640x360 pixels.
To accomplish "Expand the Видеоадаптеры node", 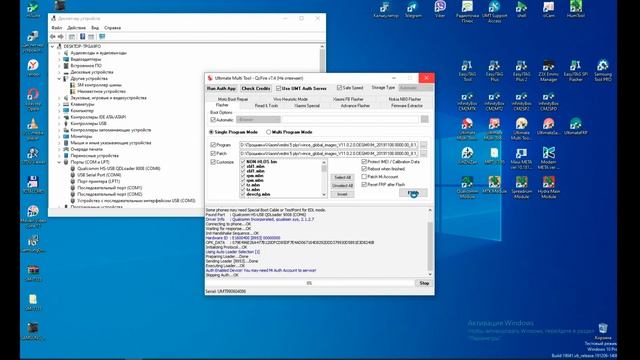I will 59,60.
